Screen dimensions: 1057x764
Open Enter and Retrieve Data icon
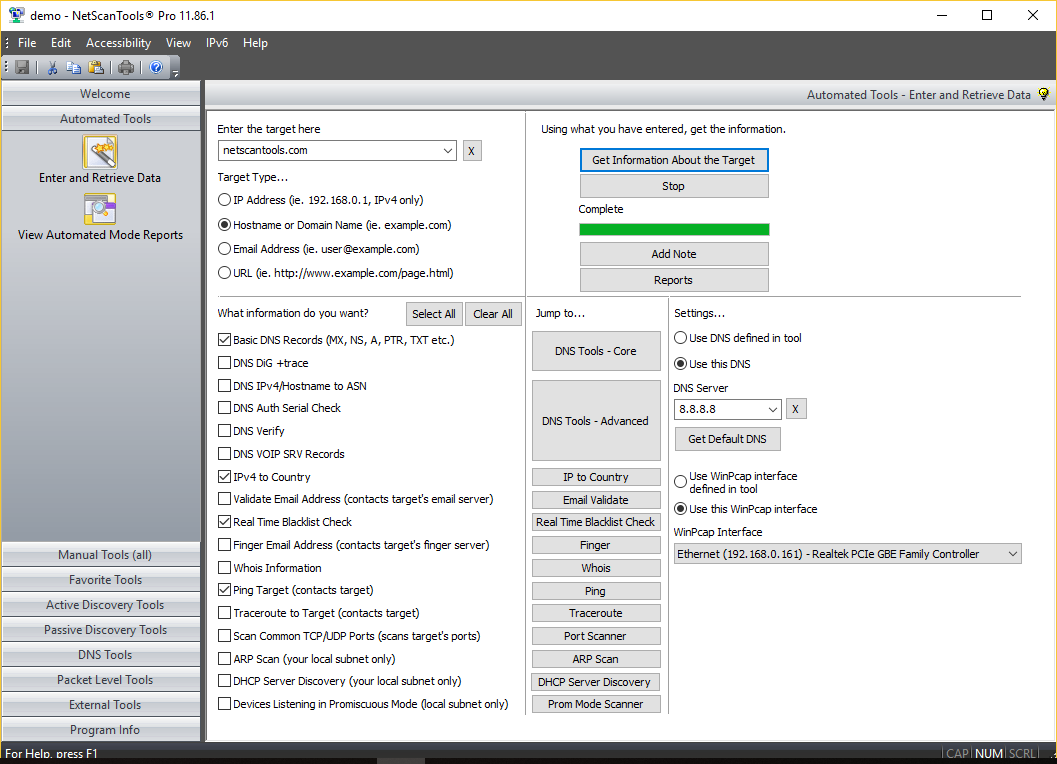coord(100,152)
